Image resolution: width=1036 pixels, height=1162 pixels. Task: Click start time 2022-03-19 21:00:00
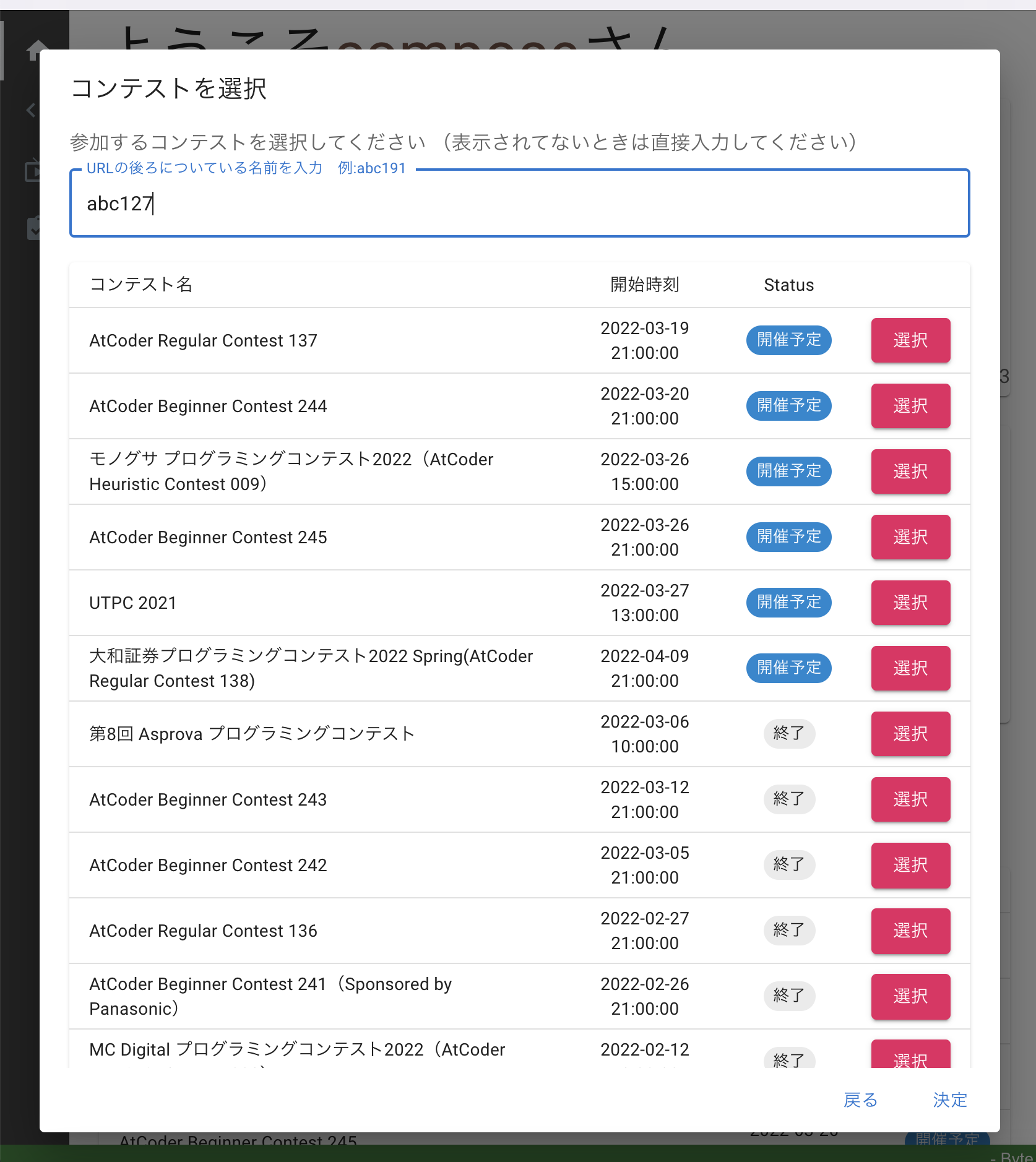[645, 340]
